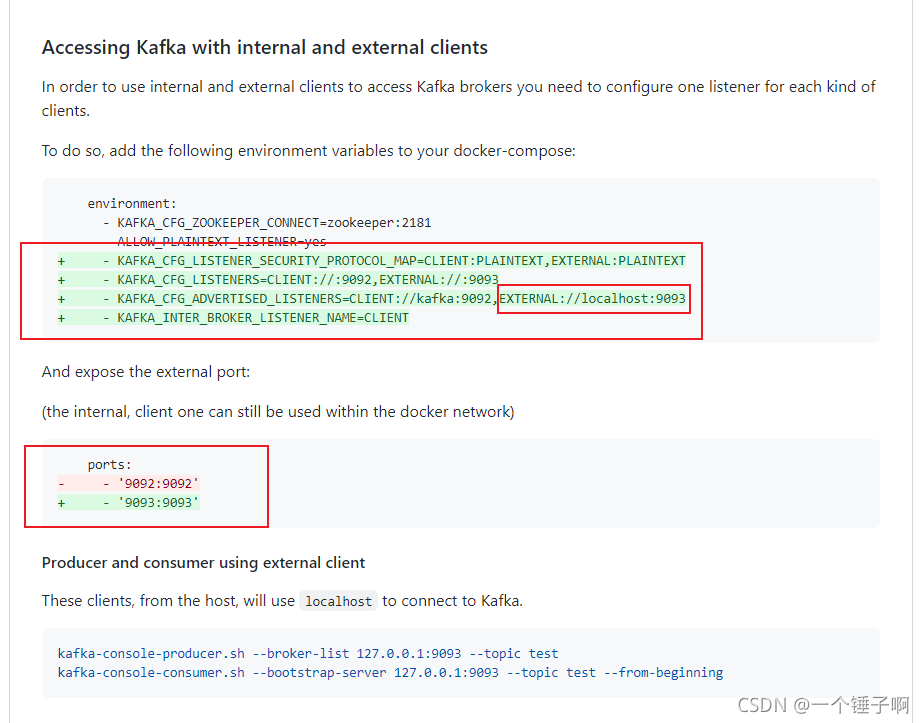Click the KAFKA_CFG_LISTENER_SECURITY_PROTOCOL_MAP line

click(x=372, y=260)
